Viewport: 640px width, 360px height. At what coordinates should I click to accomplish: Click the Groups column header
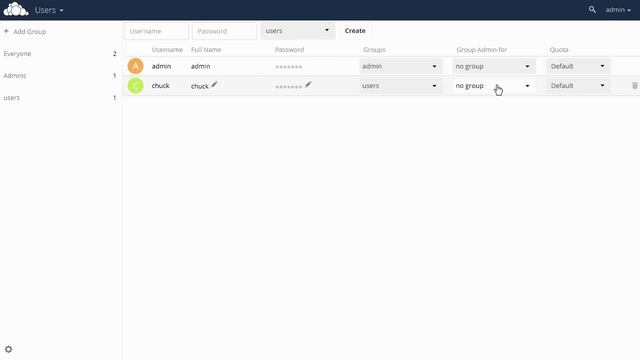click(x=374, y=49)
